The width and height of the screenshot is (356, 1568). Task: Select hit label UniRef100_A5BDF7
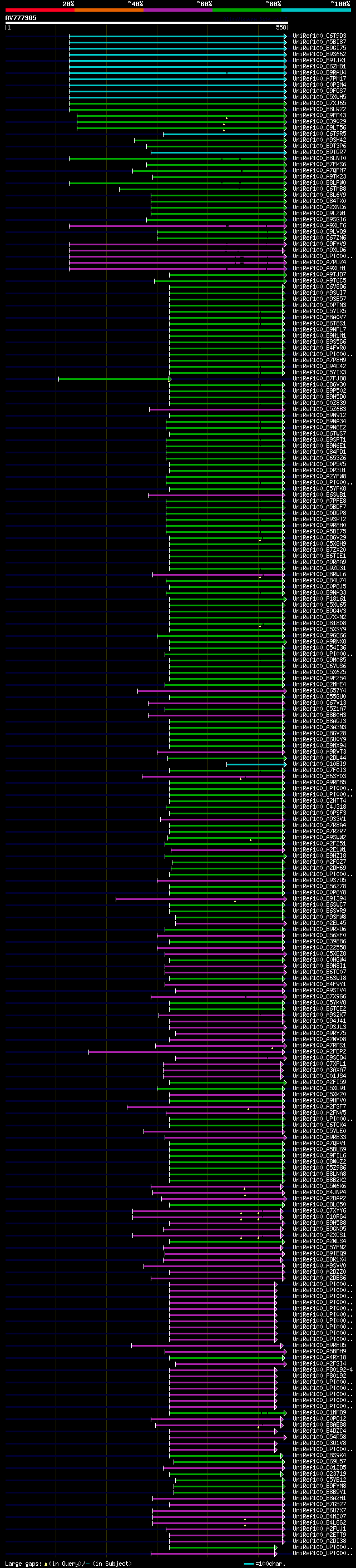(319, 506)
